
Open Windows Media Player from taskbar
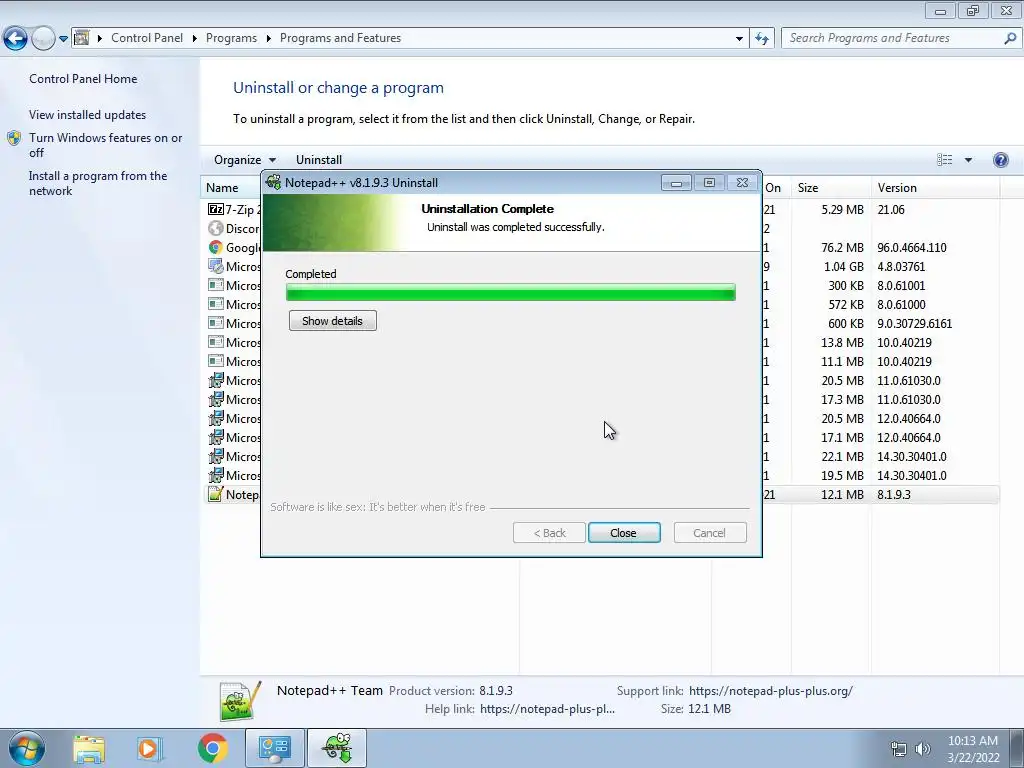[149, 748]
